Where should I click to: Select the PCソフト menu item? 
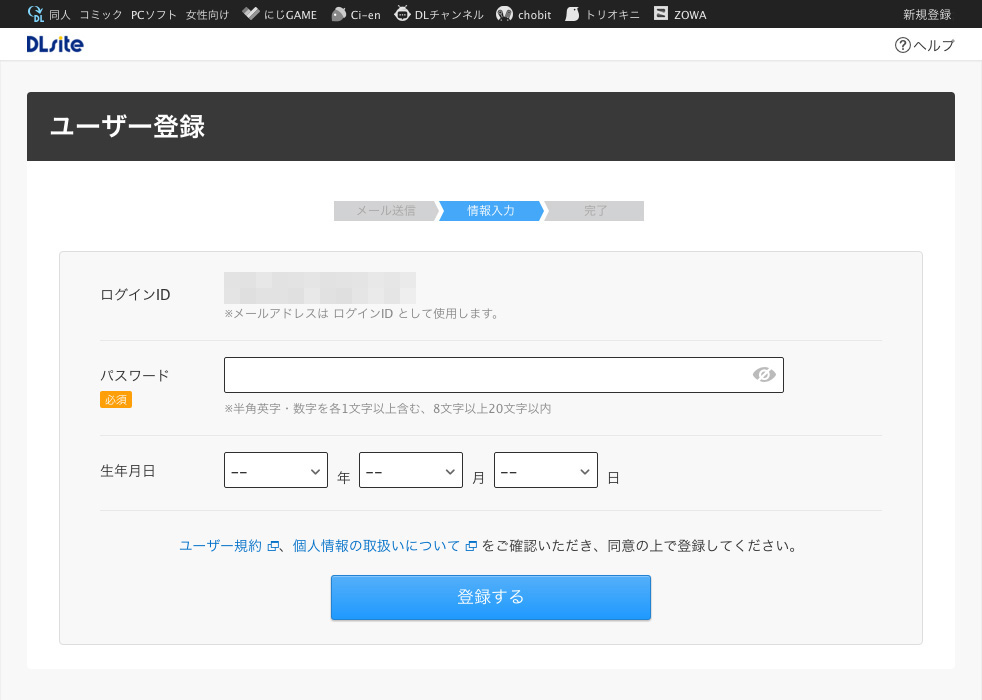(152, 14)
